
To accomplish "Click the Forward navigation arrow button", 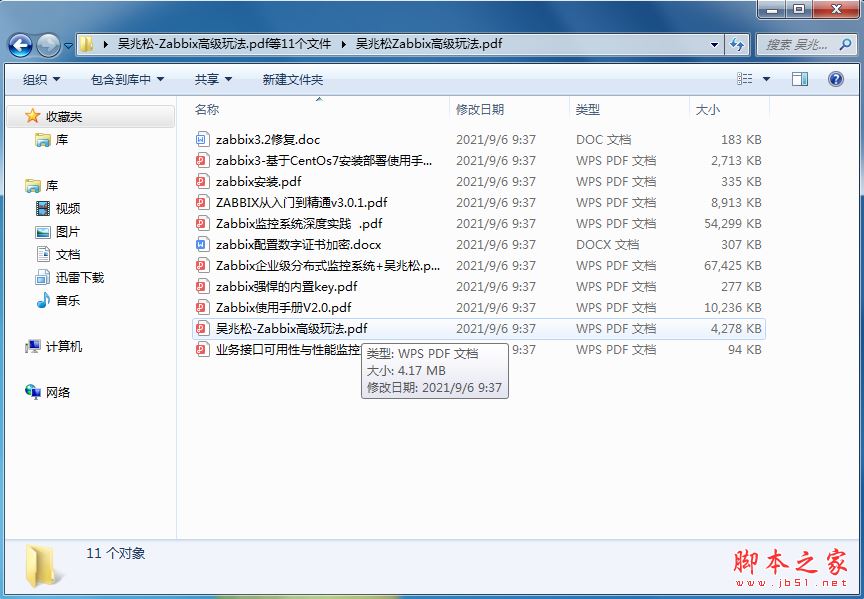I will click(48, 45).
